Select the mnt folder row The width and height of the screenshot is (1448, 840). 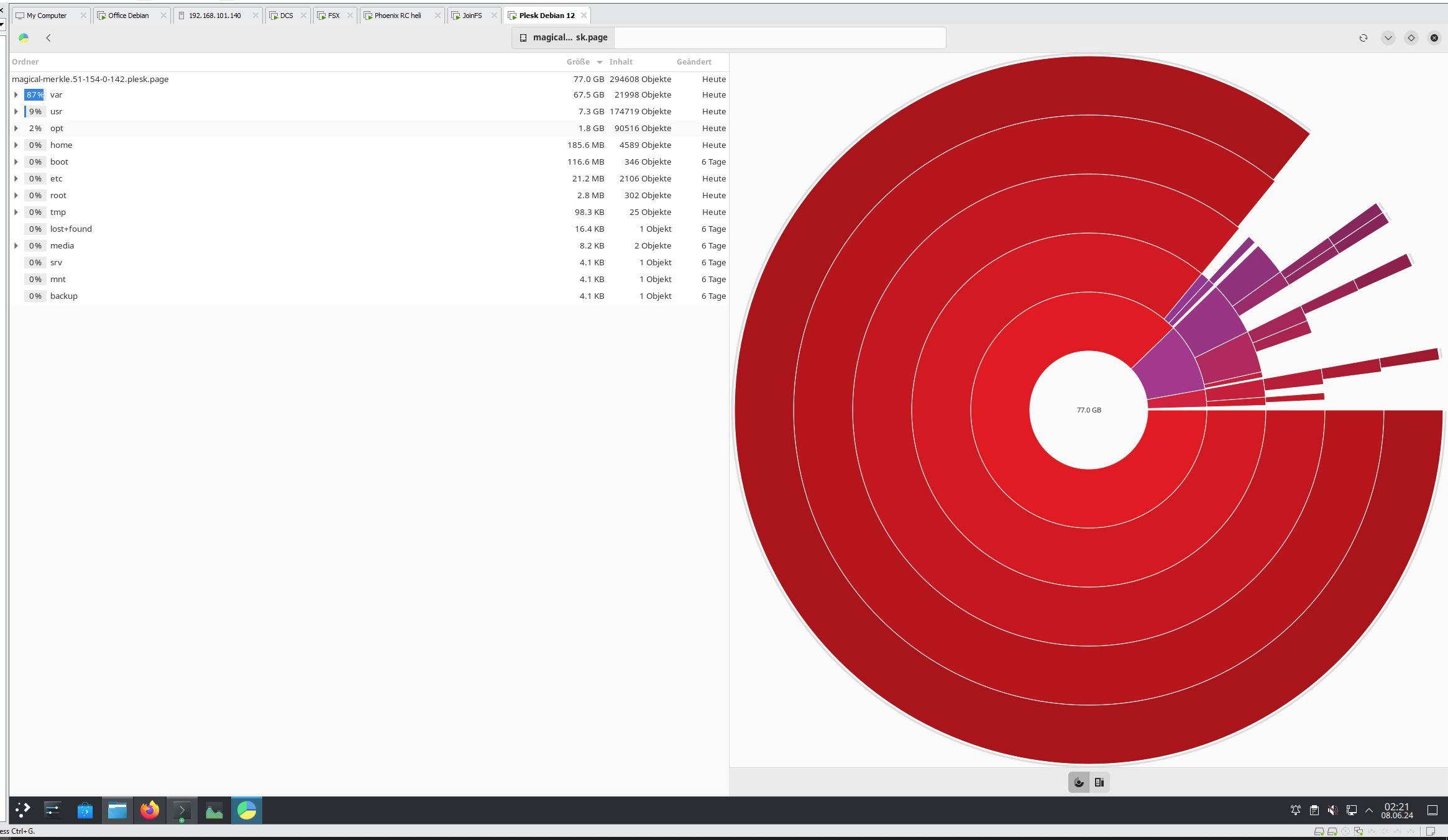click(369, 280)
